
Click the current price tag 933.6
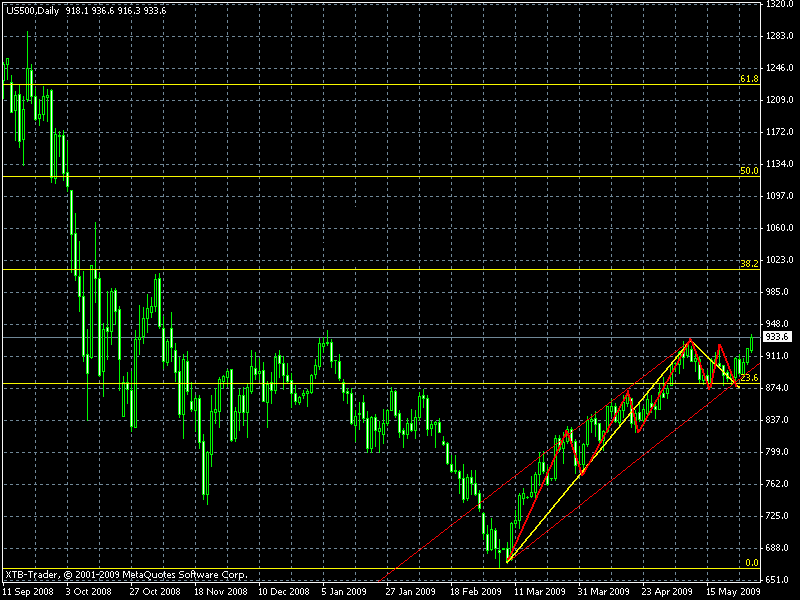click(777, 337)
